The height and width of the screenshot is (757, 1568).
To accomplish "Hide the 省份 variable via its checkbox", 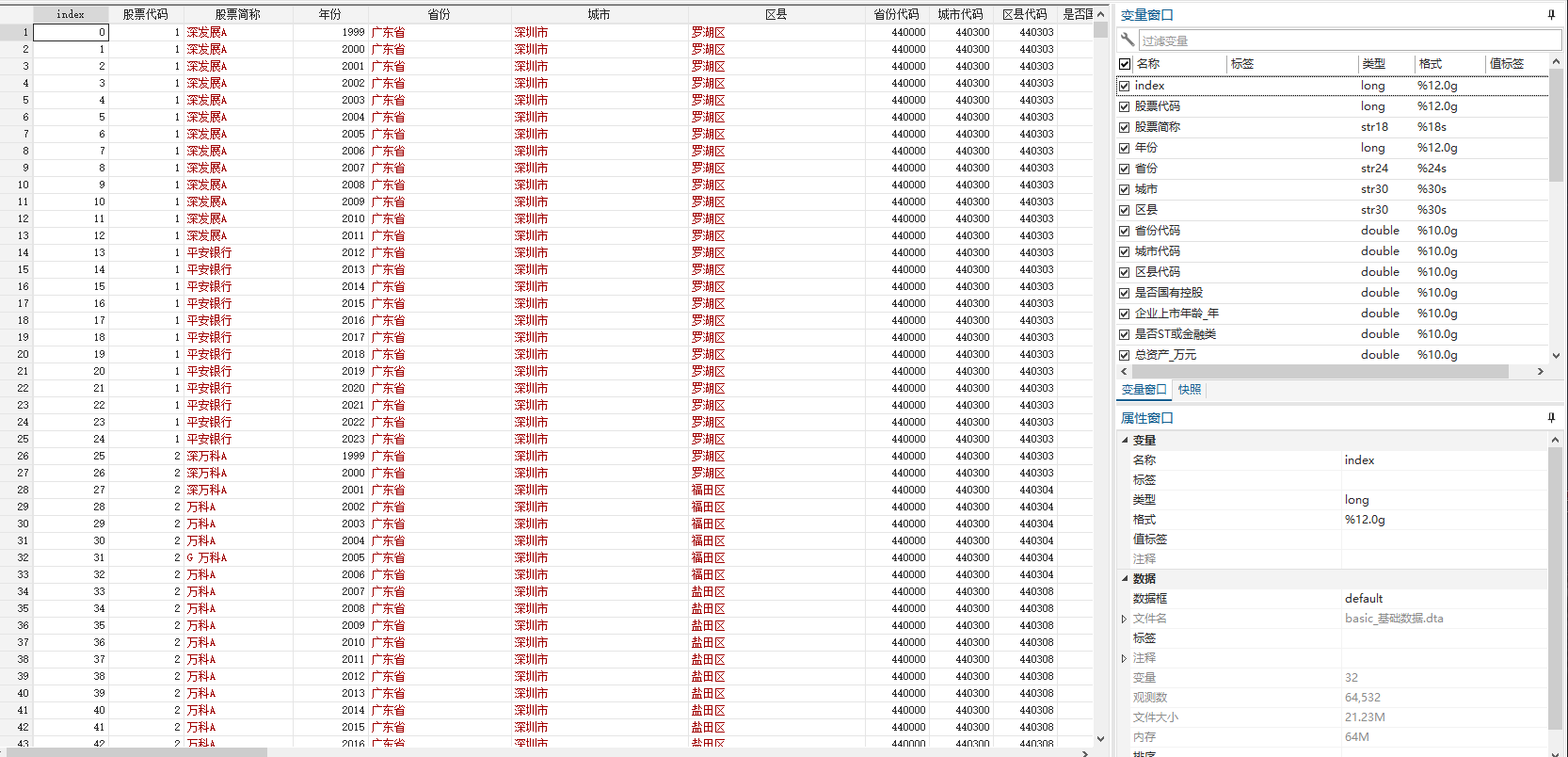I will pos(1124,169).
